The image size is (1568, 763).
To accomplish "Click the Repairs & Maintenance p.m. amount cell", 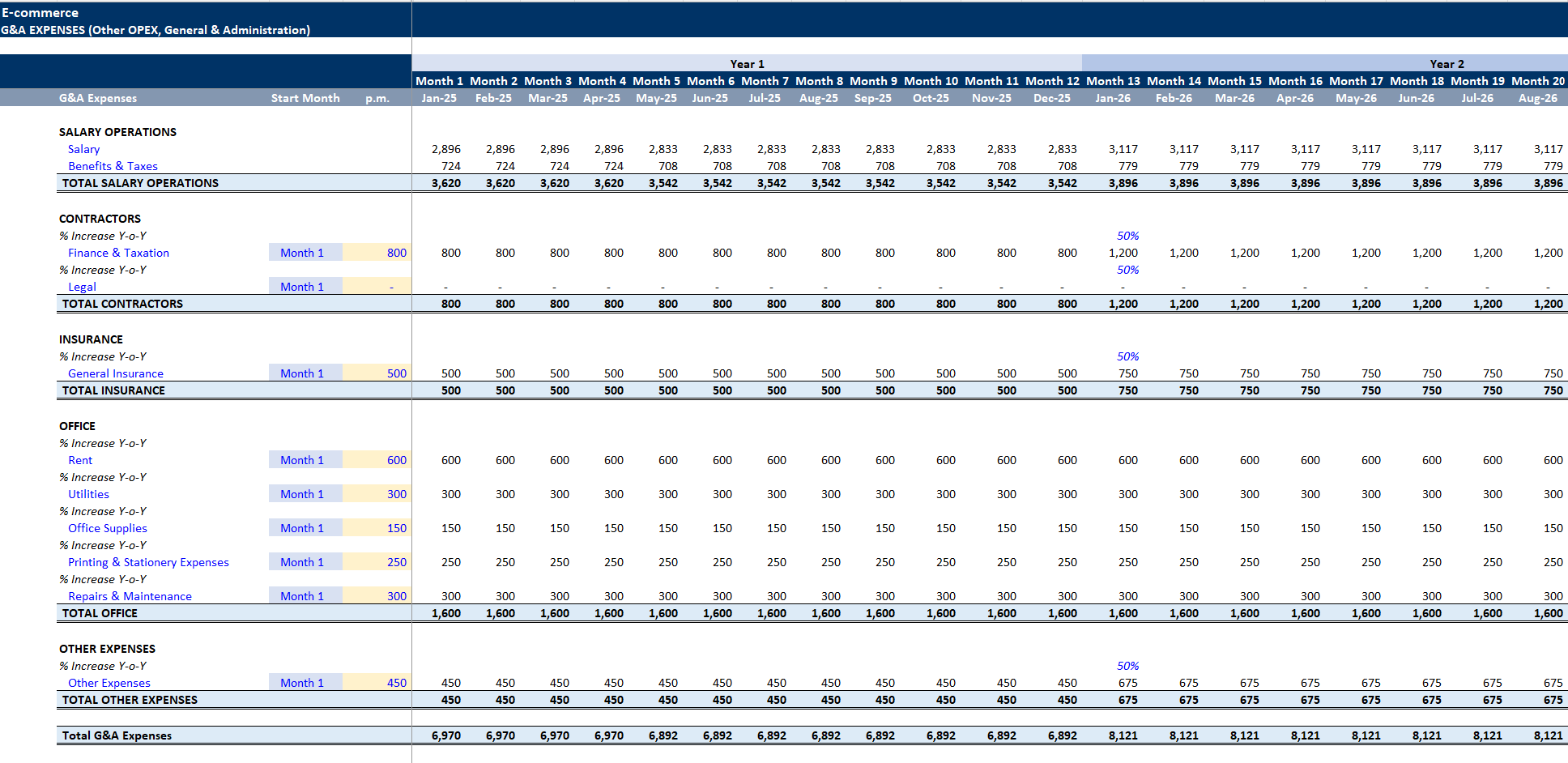I will tap(377, 596).
